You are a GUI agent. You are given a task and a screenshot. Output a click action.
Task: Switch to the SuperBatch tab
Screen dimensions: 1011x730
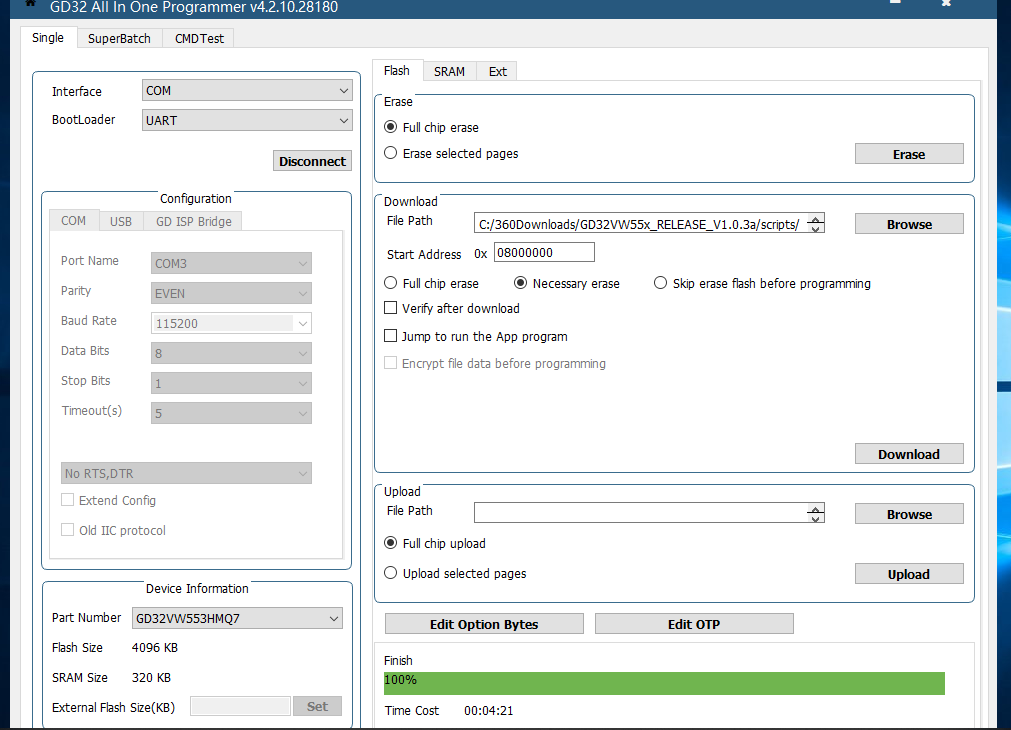[119, 39]
